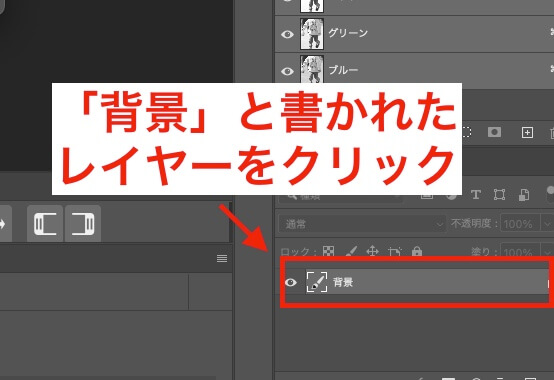Load channel as selection dotted circle icon
Viewport: 554px width, 380px height.
pyautogui.click(x=466, y=132)
